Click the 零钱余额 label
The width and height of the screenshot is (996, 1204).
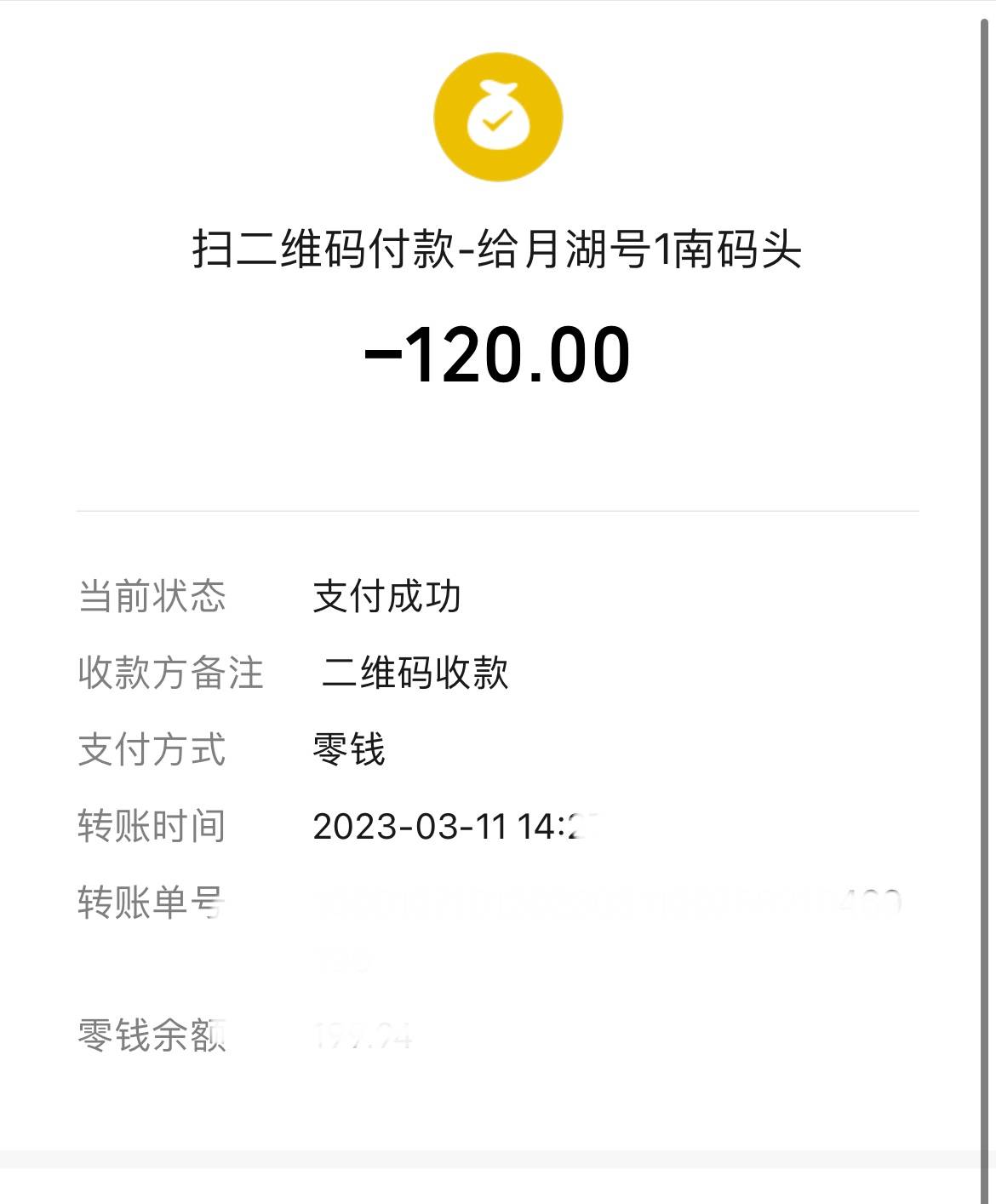[x=152, y=1035]
